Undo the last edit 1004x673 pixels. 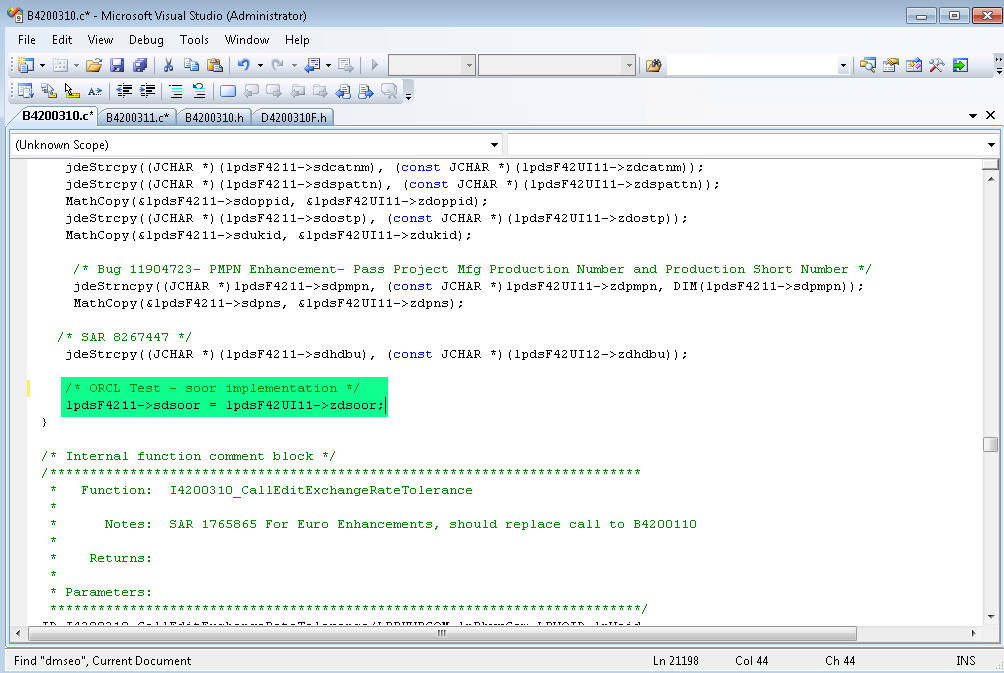tap(243, 65)
